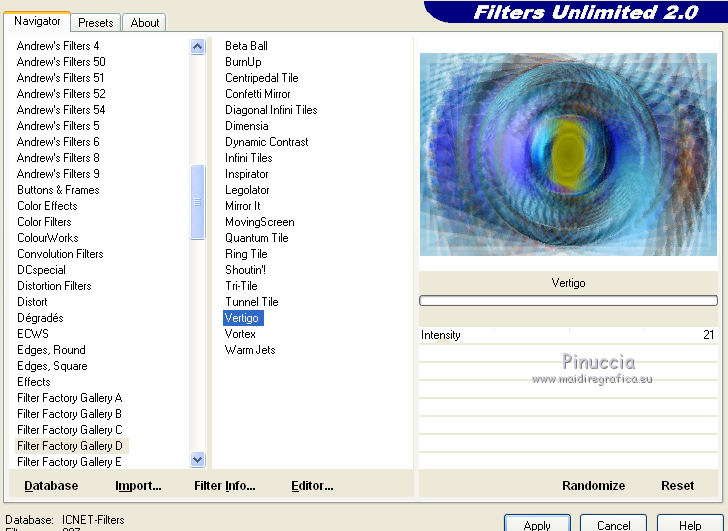Randomize the filter settings
Image resolution: width=728 pixels, height=531 pixels.
tap(593, 486)
